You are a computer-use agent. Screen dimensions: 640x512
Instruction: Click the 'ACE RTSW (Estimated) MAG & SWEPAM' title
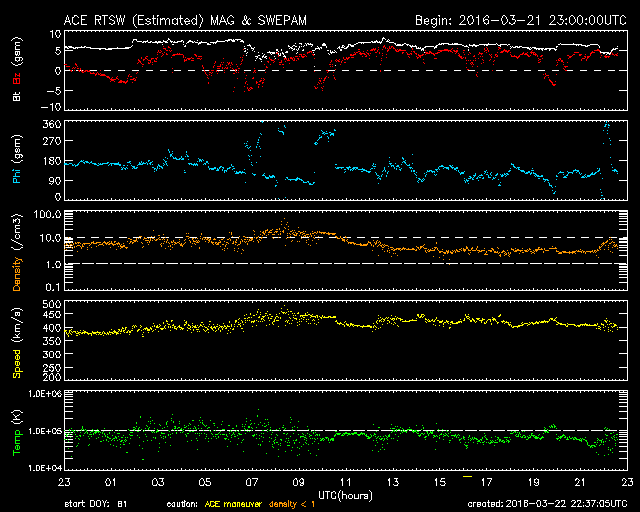click(185, 20)
